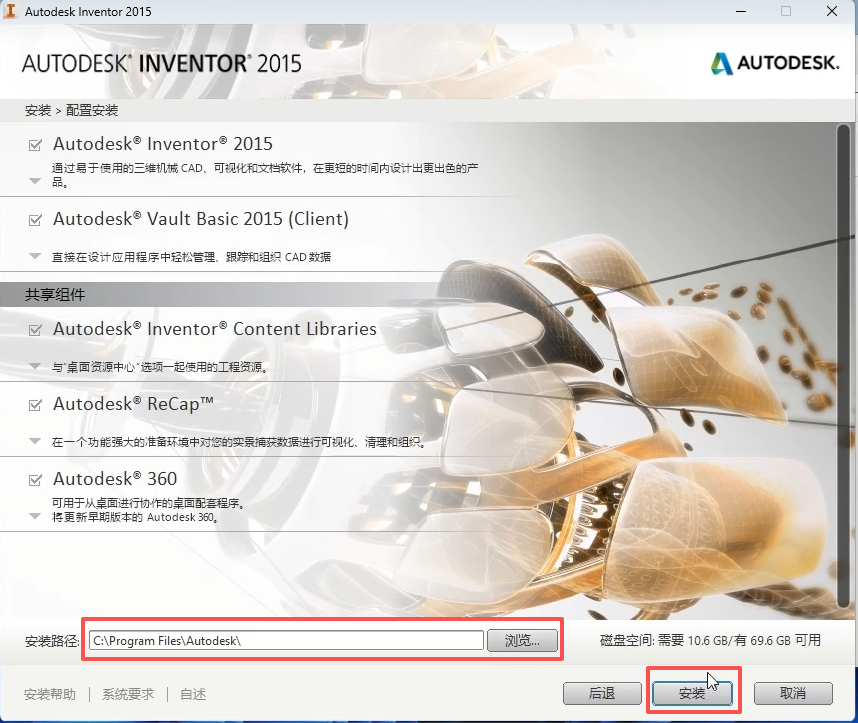Click the 浏览 (Browse) button
The height and width of the screenshot is (723, 858).
521,641
